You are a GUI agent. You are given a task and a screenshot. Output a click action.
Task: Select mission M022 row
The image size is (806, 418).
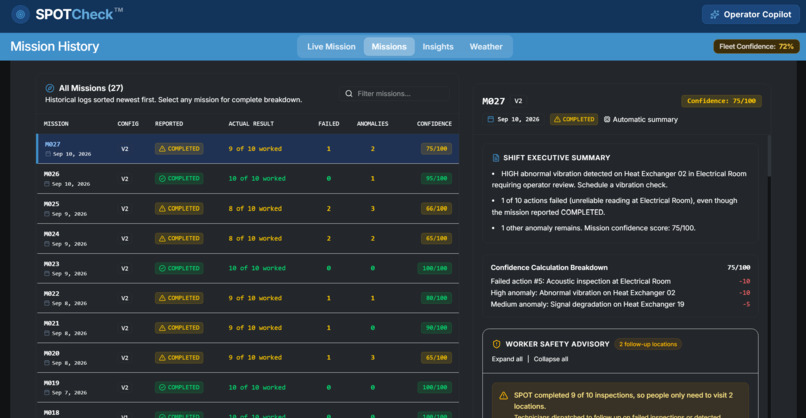point(248,298)
